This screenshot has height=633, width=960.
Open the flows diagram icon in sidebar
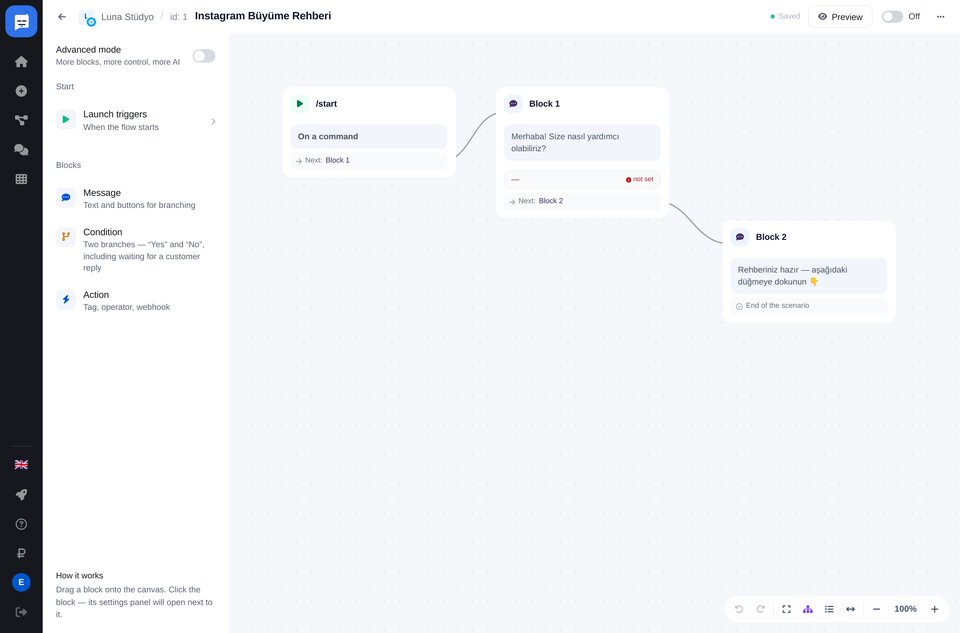pyautogui.click(x=21, y=121)
